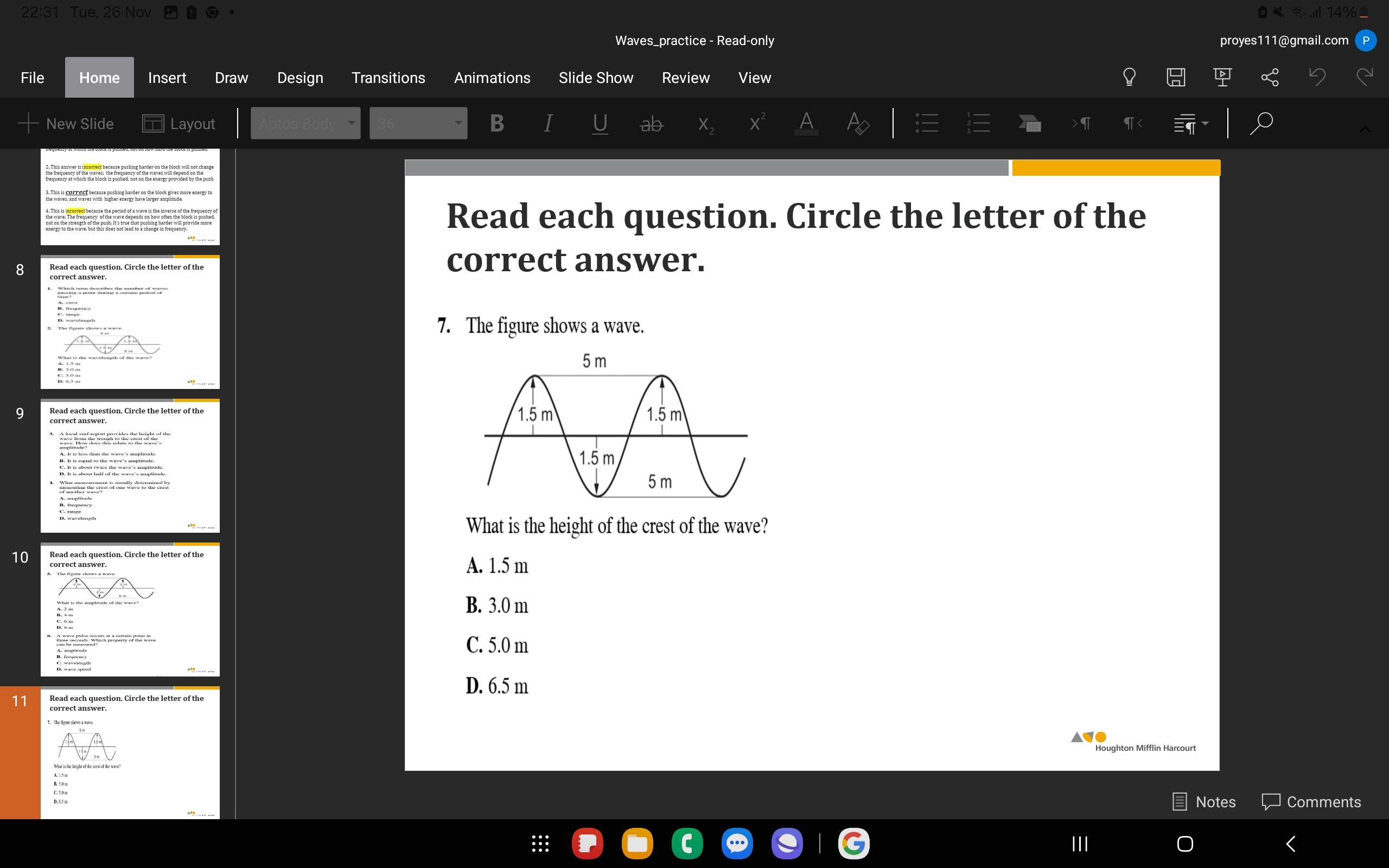Viewport: 1389px width, 868px height.
Task: Toggle Italic formatting
Action: [x=548, y=123]
